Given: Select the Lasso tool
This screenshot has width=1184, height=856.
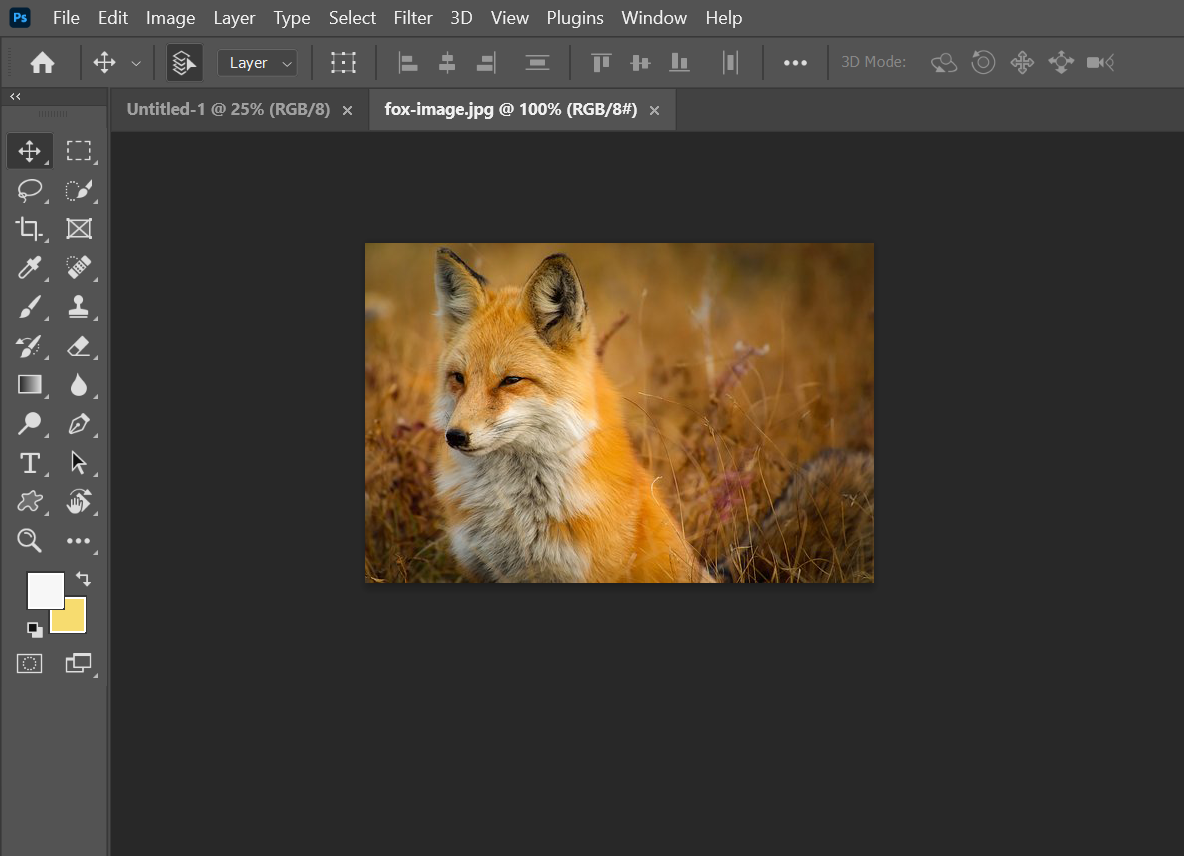Looking at the screenshot, I should point(30,190).
